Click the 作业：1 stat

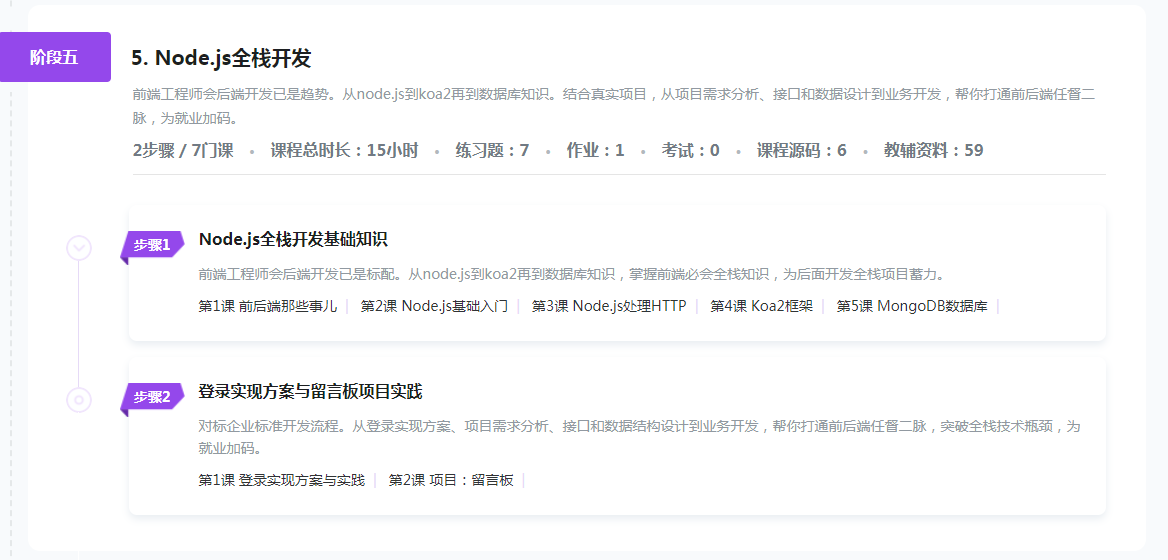pyautogui.click(x=595, y=150)
